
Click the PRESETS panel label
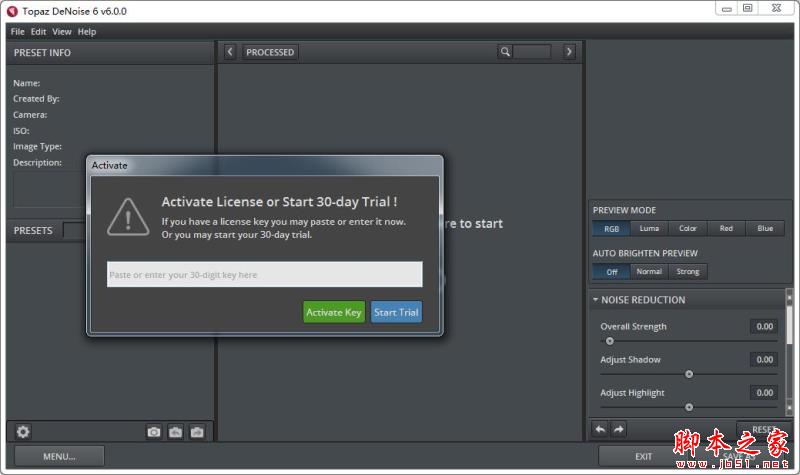[x=33, y=231]
